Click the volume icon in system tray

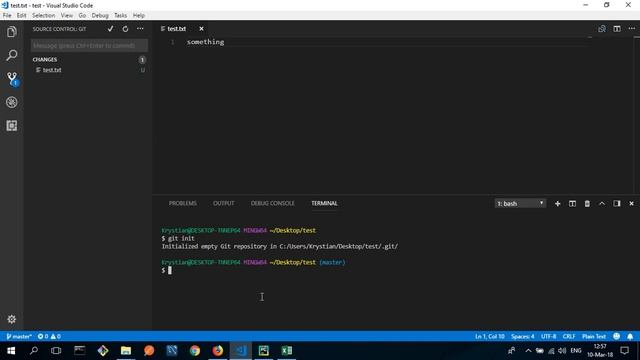(562, 351)
